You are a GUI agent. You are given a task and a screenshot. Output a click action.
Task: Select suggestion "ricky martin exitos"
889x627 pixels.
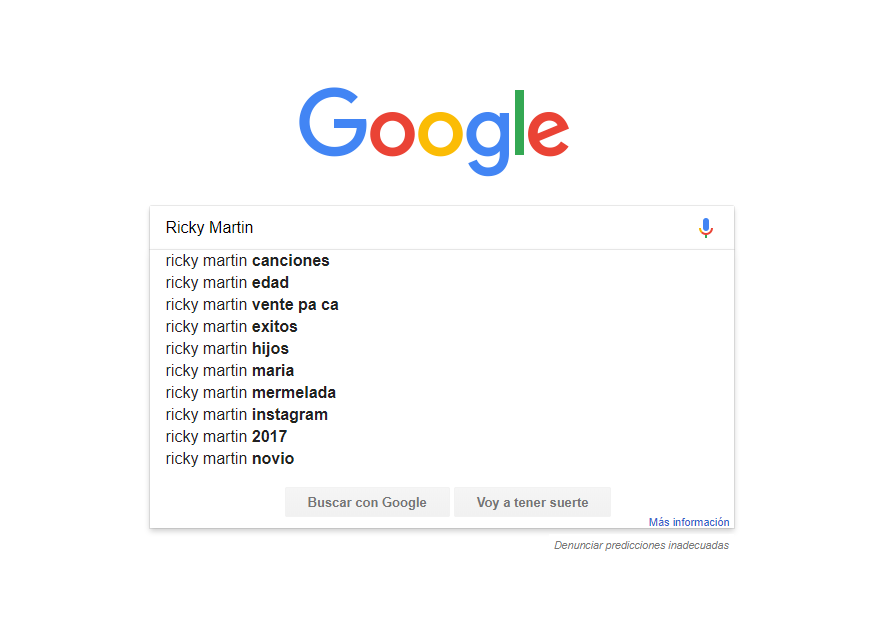pyautogui.click(x=232, y=327)
